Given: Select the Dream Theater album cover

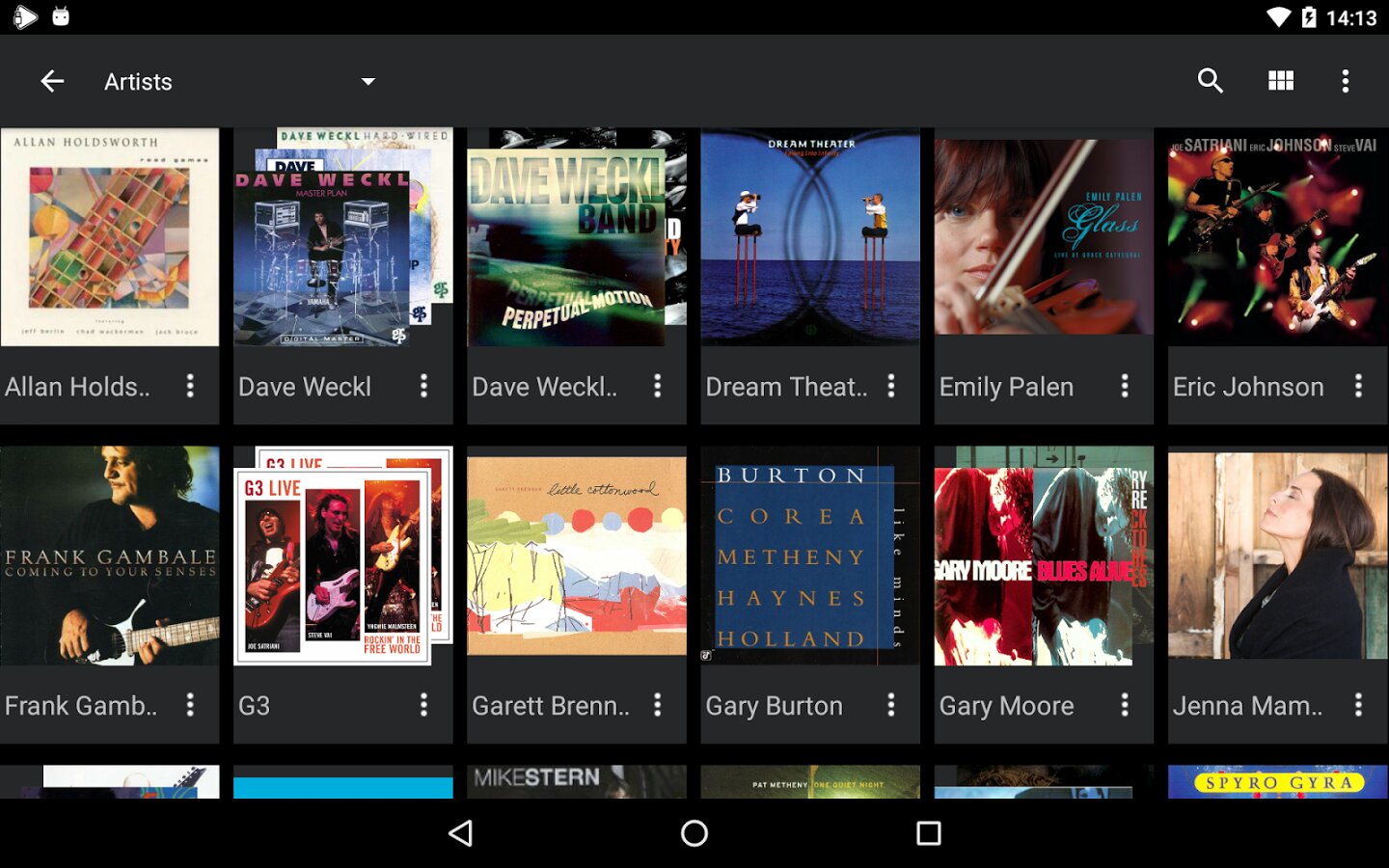Looking at the screenshot, I should tap(810, 237).
